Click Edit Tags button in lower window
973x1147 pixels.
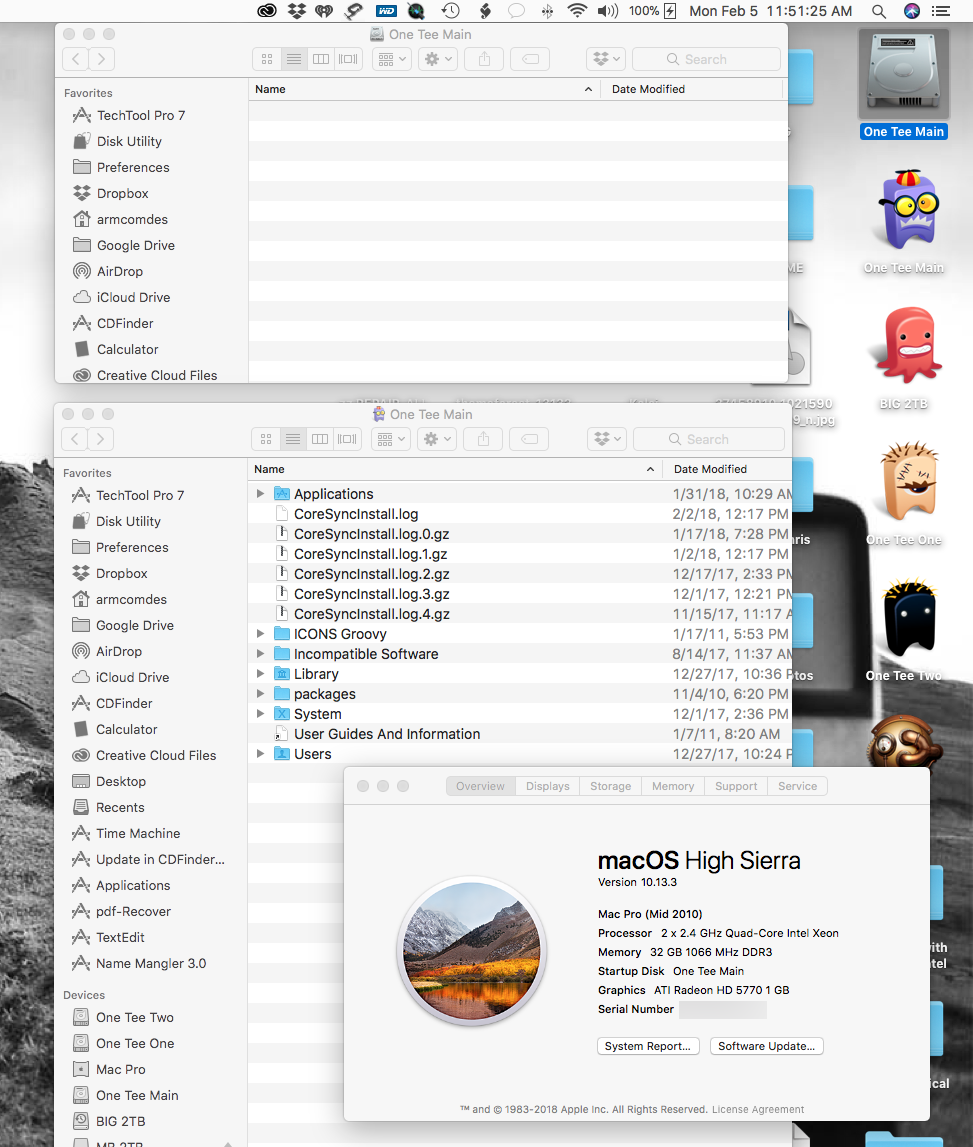(530, 439)
